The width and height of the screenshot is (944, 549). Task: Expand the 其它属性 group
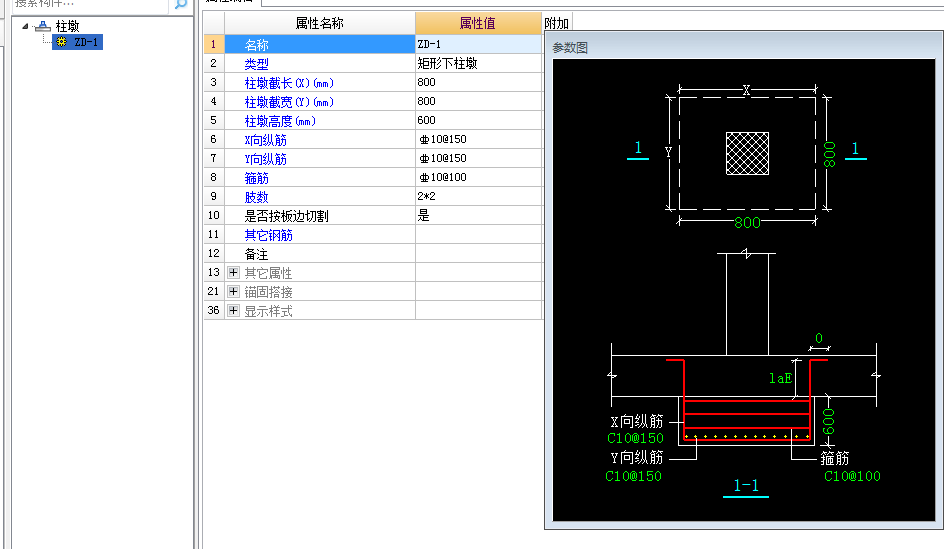pos(234,273)
